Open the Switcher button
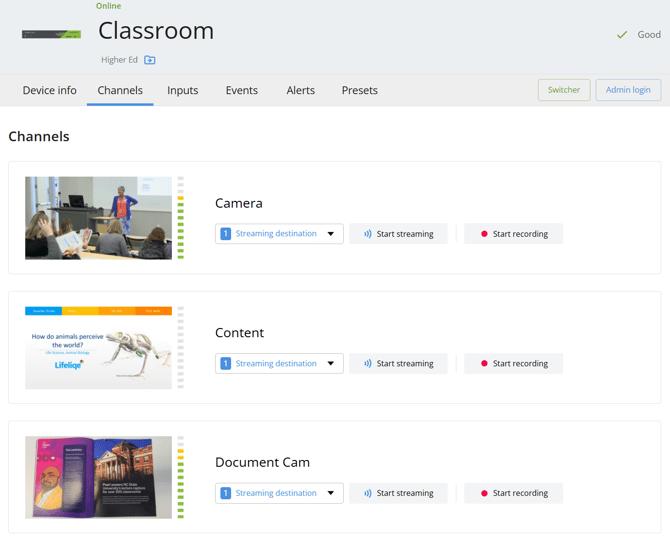The image size is (670, 541). (x=564, y=90)
